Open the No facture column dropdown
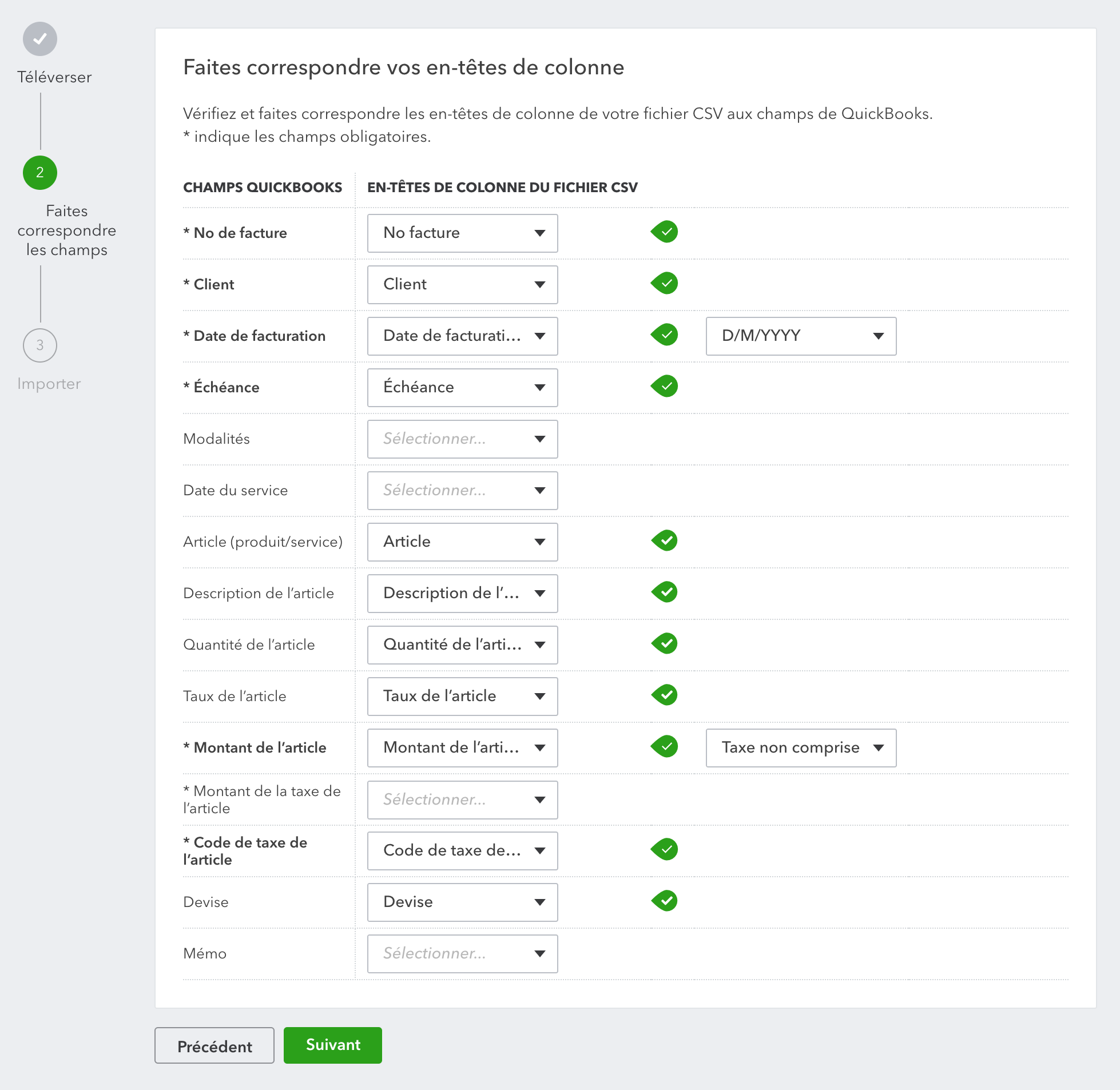The image size is (1120, 1090). [462, 233]
